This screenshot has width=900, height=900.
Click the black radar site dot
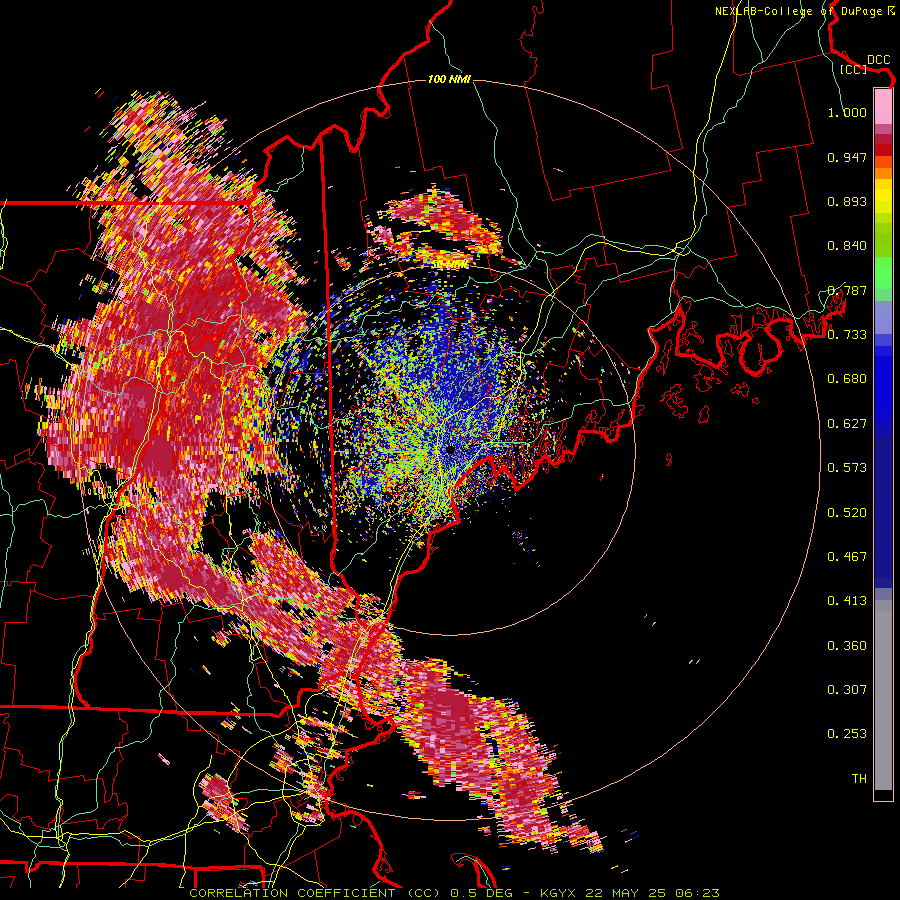[x=450, y=450]
